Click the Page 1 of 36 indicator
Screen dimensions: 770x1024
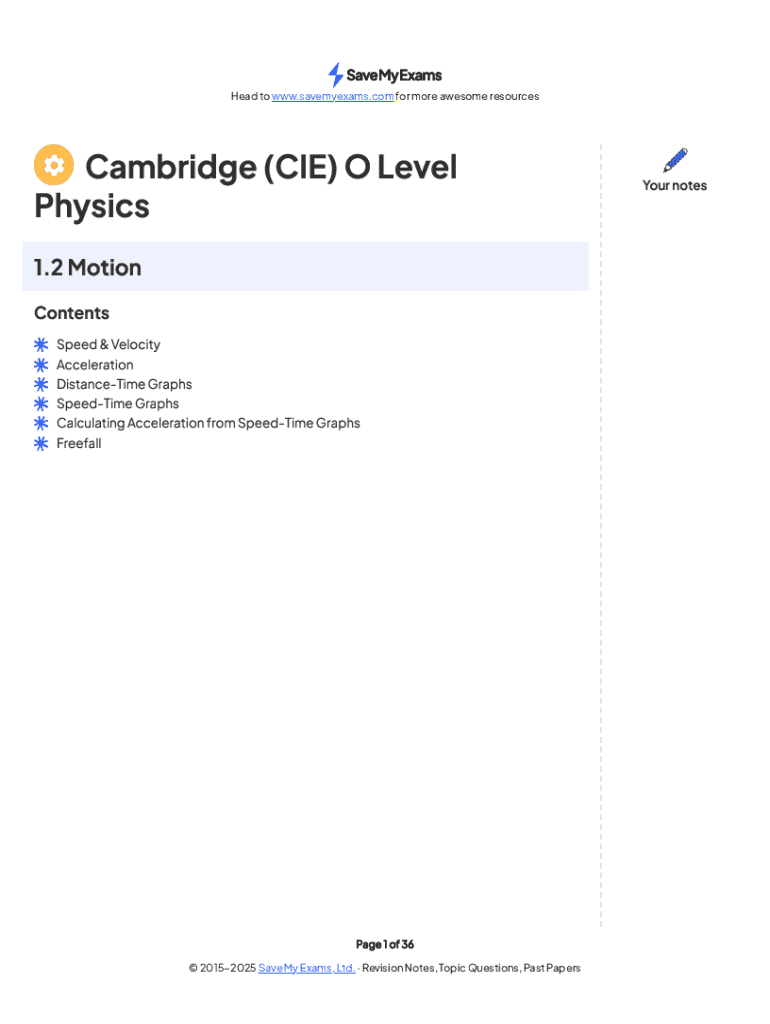pos(385,944)
